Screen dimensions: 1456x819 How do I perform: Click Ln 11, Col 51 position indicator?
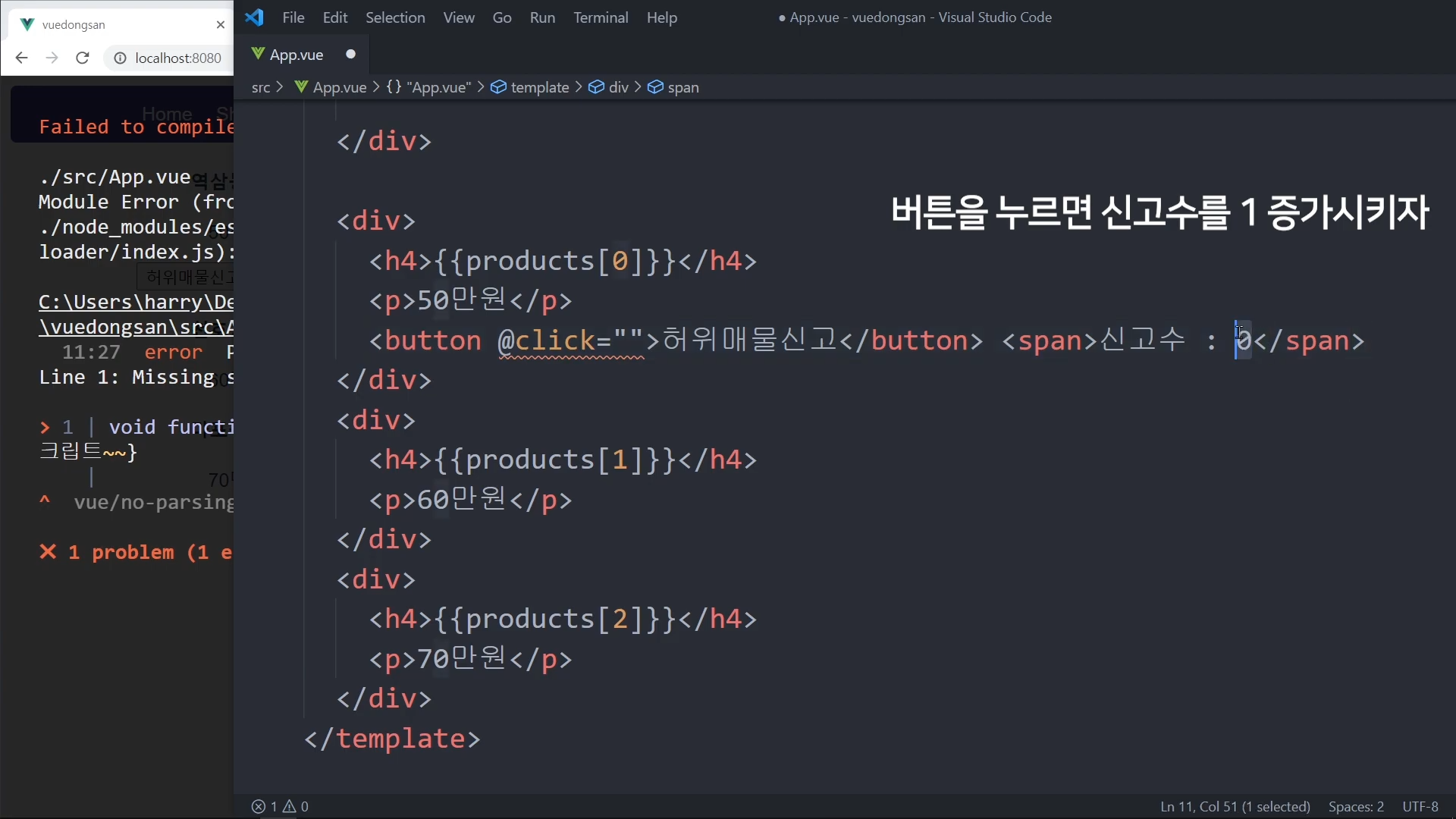pos(1235,806)
